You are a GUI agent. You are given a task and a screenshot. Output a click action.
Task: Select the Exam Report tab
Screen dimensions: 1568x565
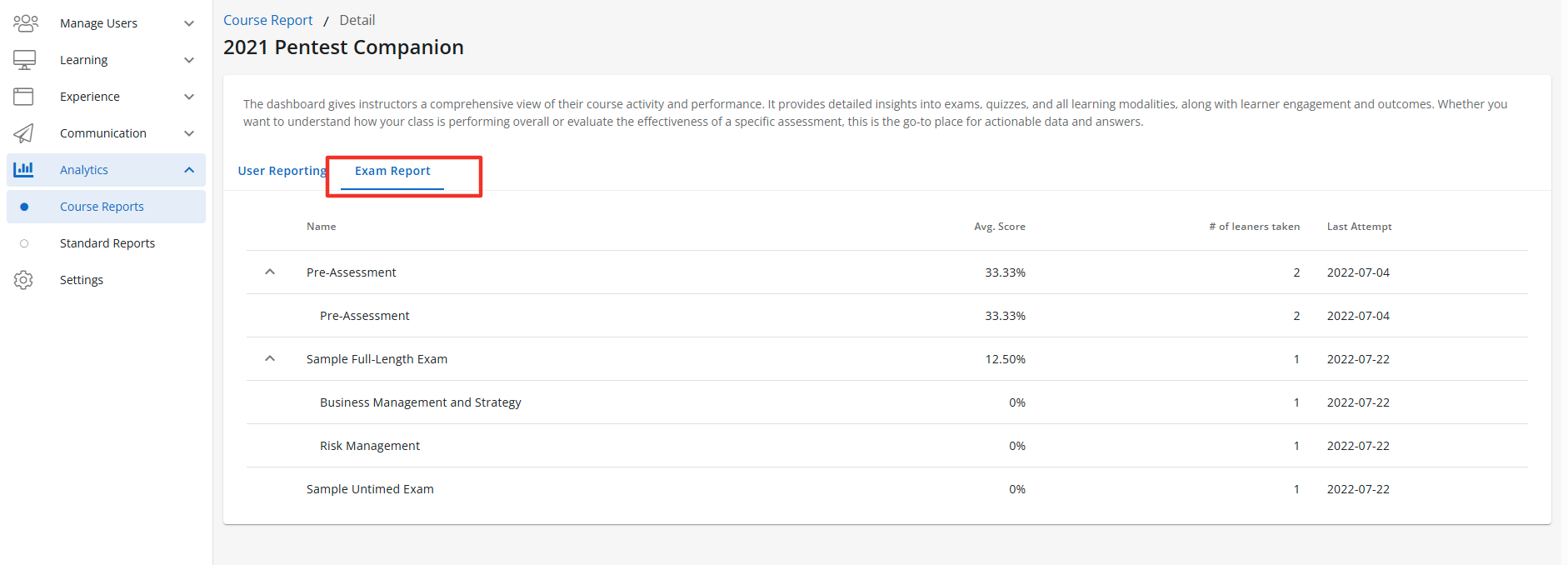pos(392,171)
